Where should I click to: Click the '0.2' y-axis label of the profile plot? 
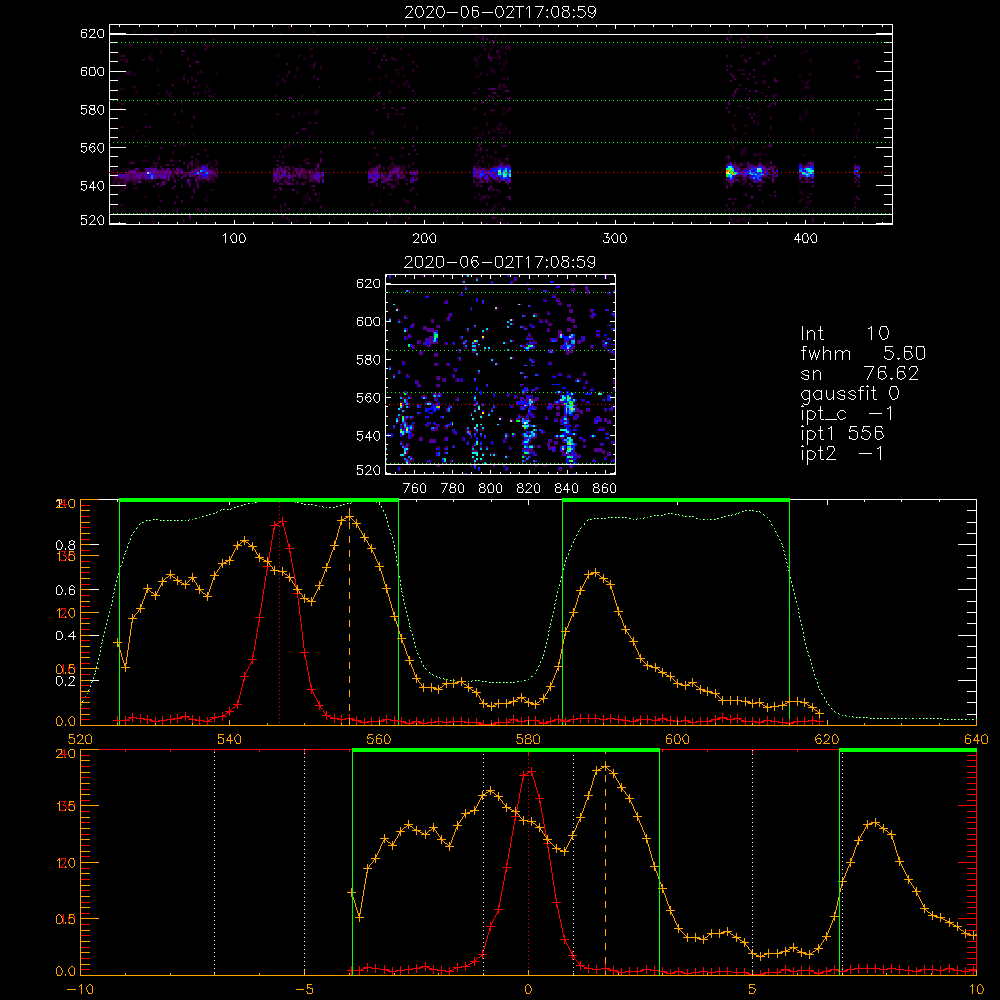(66, 681)
